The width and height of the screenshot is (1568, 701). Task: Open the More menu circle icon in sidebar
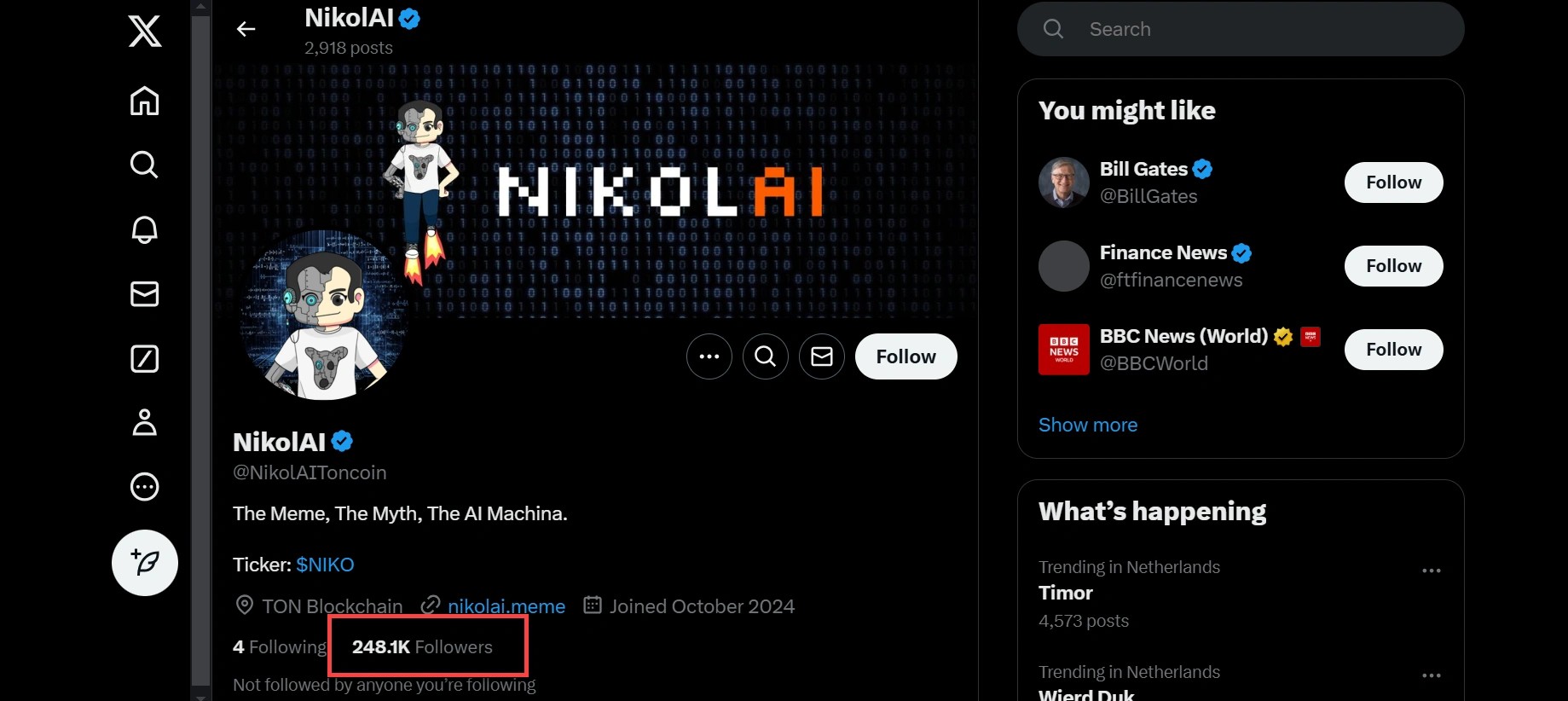click(x=145, y=487)
